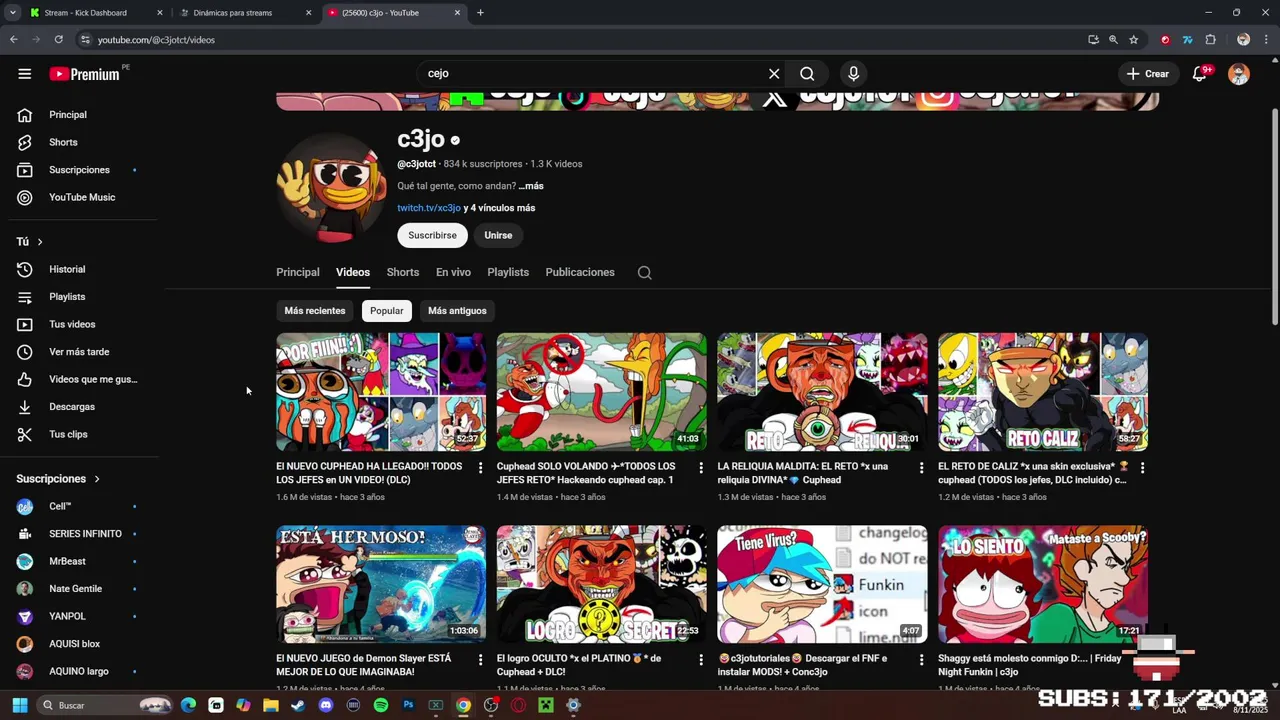The height and width of the screenshot is (720, 1280).
Task: Open options menu for c3jotutoriales FNF video
Action: tap(921, 660)
